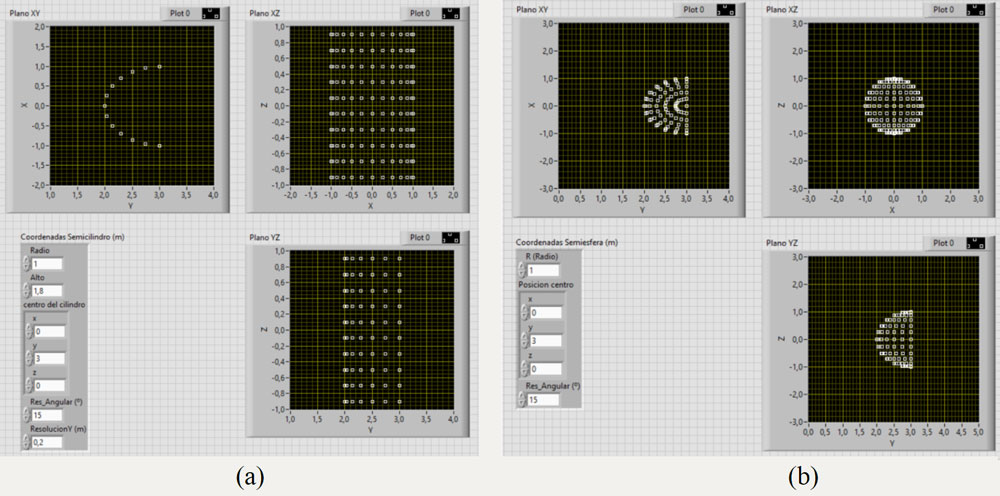Click the y field under Posicion centro
This screenshot has height=496, width=1000.
coord(545,341)
